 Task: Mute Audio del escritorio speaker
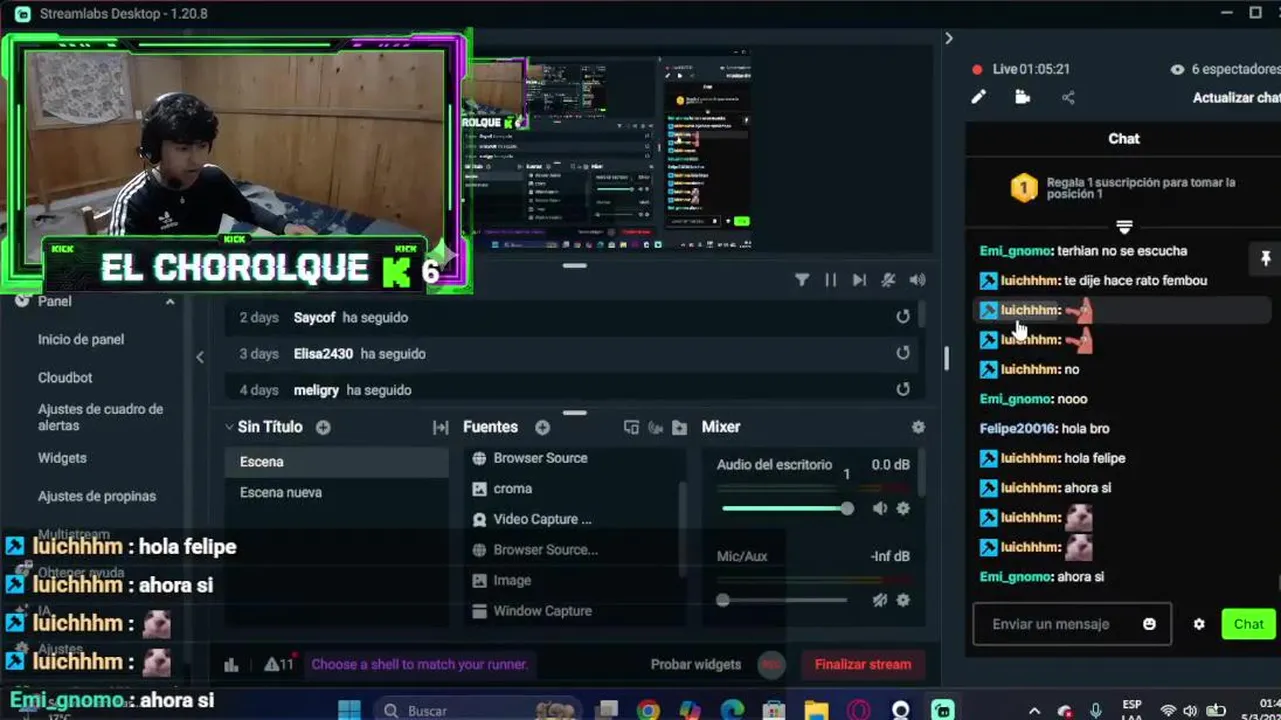click(x=879, y=508)
